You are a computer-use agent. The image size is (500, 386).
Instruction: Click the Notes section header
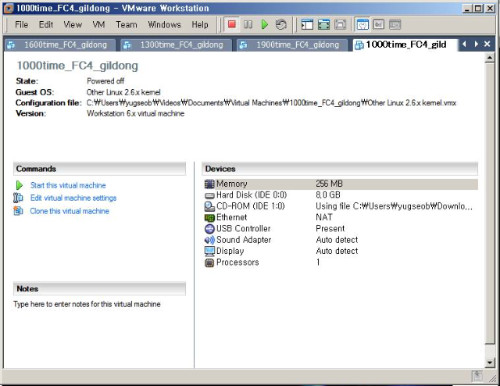pos(99,289)
